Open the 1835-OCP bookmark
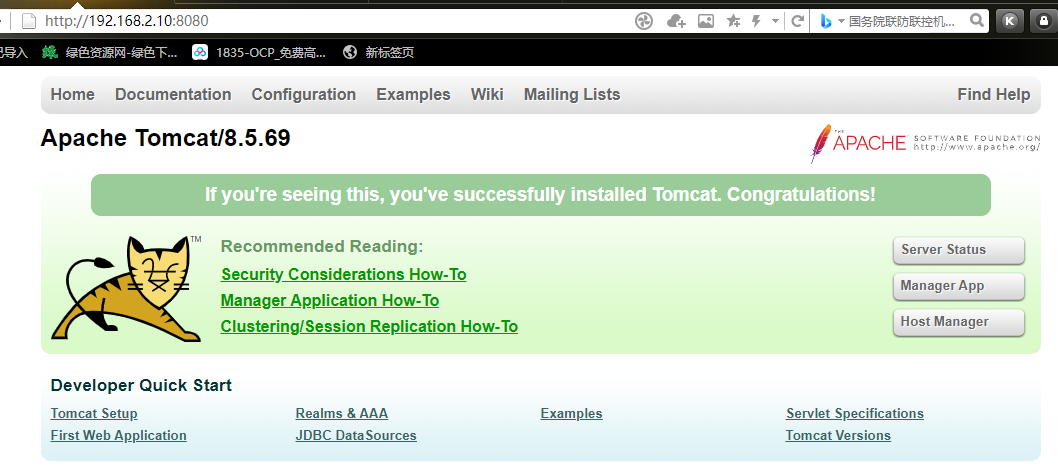The image size is (1058, 471). [271, 53]
